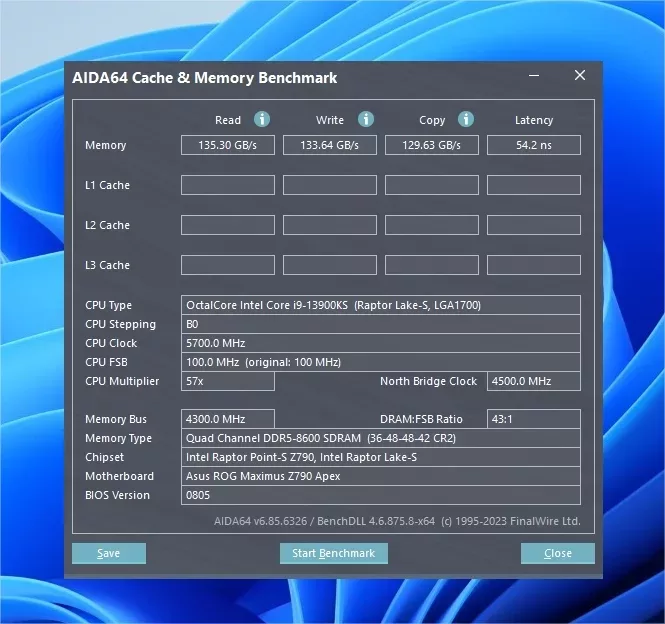Image resolution: width=665 pixels, height=624 pixels.
Task: Click the Motherboard label
Action: point(119,476)
